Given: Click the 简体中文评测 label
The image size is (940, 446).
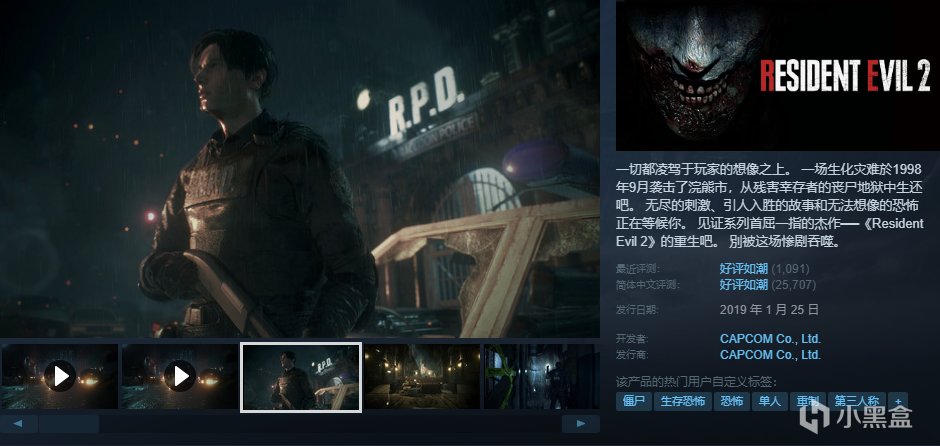Looking at the screenshot, I should (648, 285).
